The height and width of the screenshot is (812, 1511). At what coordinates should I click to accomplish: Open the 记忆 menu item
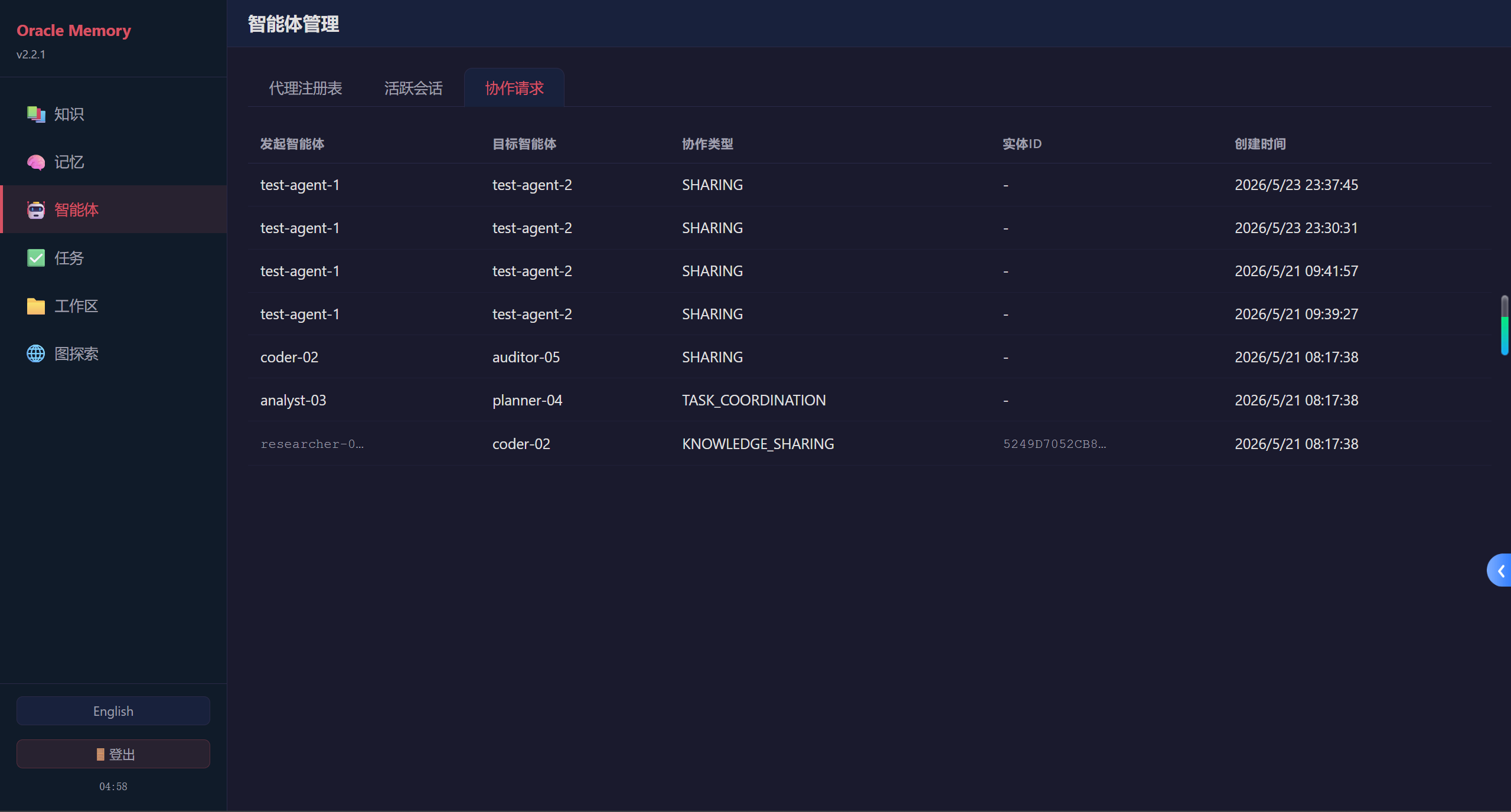pyautogui.click(x=113, y=162)
